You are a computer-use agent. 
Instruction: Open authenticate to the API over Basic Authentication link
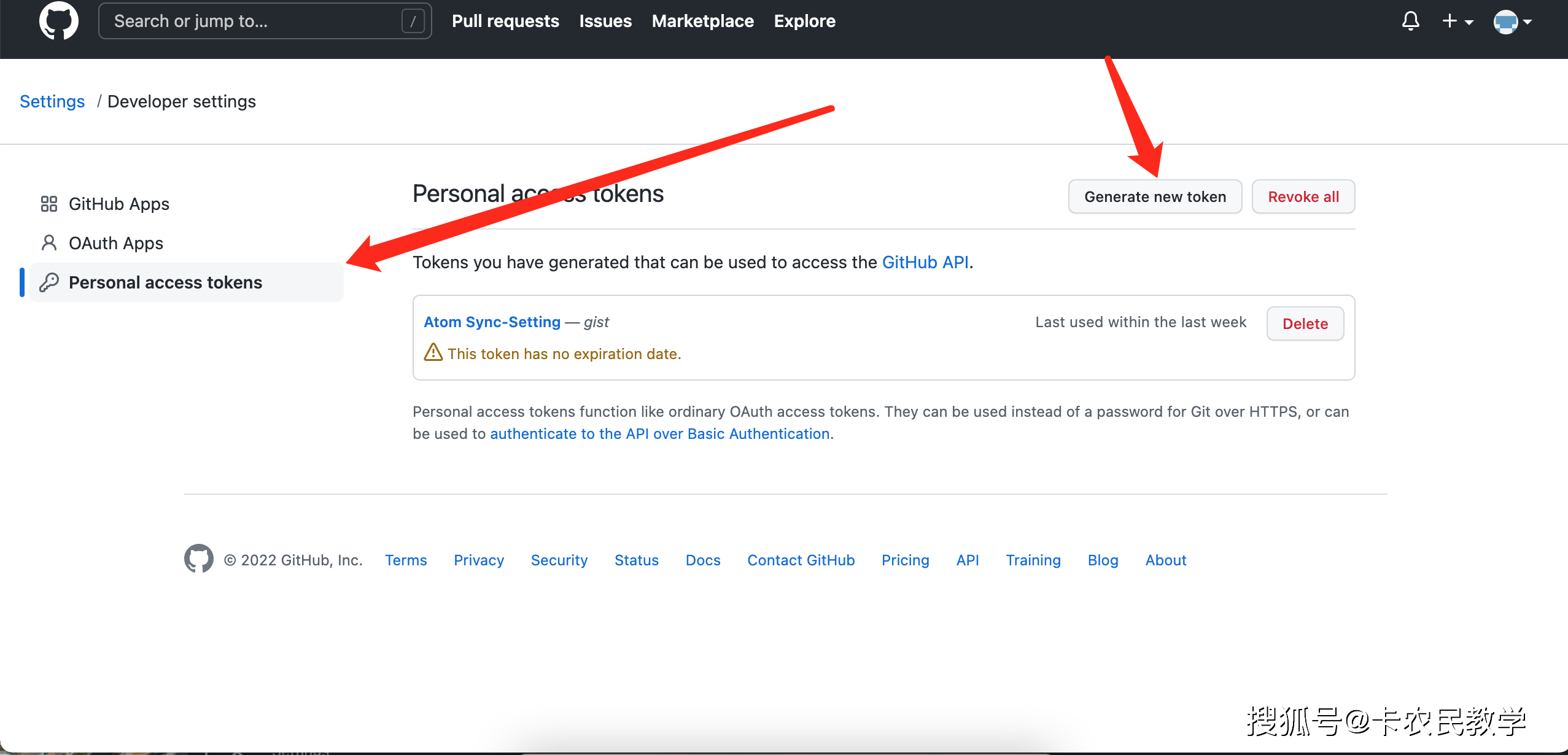tap(660, 433)
